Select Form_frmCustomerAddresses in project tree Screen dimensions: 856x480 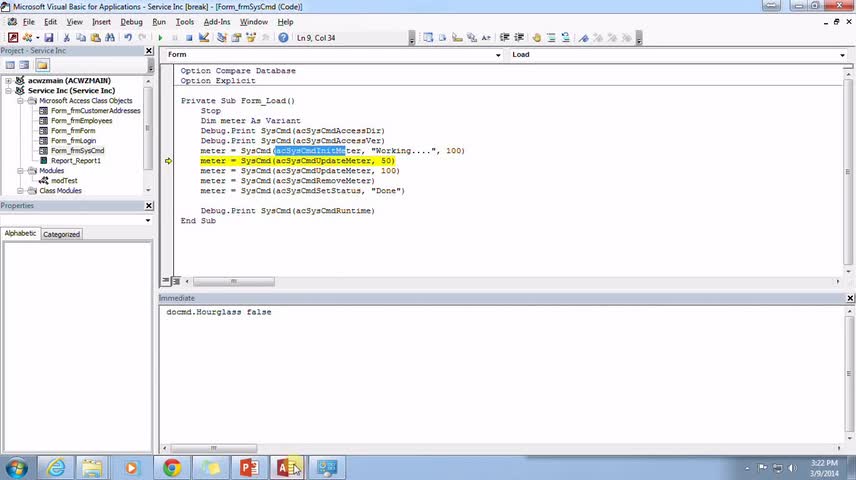tap(96, 111)
